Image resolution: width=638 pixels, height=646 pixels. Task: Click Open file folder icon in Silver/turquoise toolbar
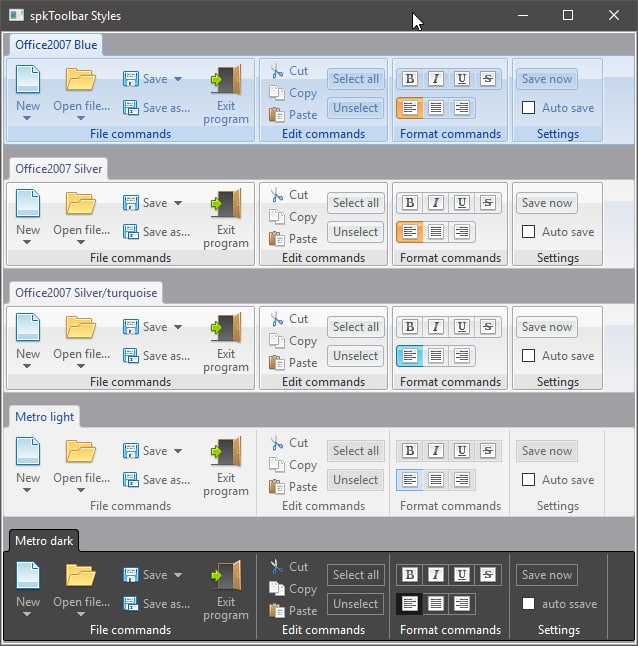[x=81, y=327]
